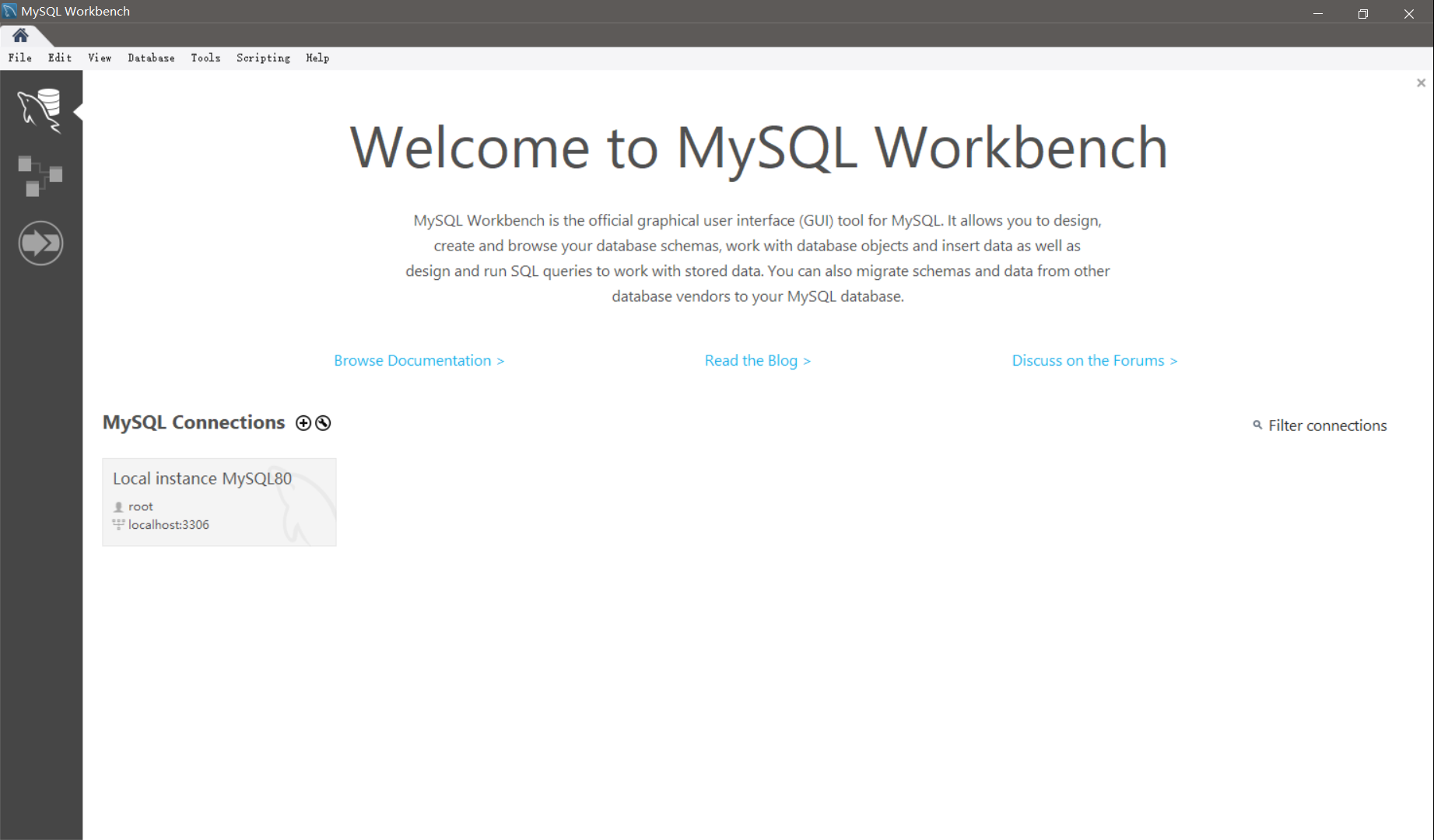This screenshot has height=840, width=1434.
Task: Close the welcome message with the X
Action: (x=1421, y=82)
